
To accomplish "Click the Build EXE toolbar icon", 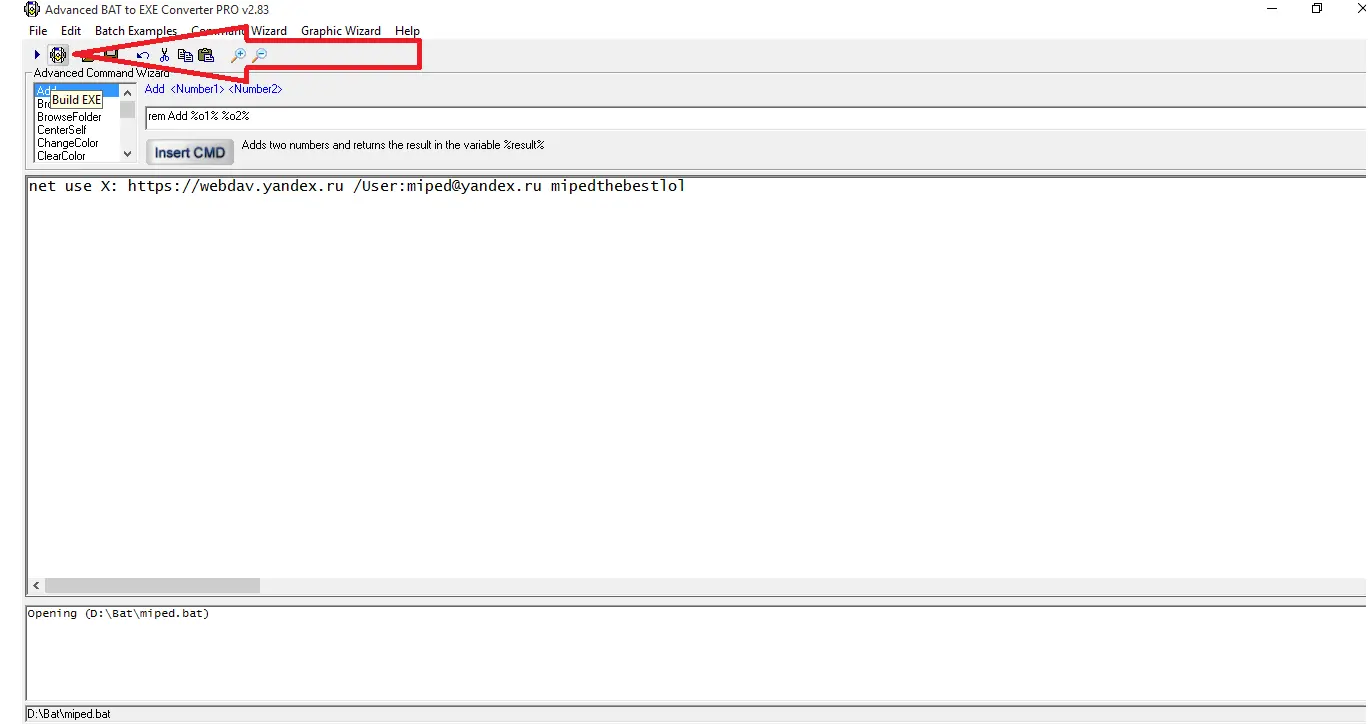I will (58, 55).
